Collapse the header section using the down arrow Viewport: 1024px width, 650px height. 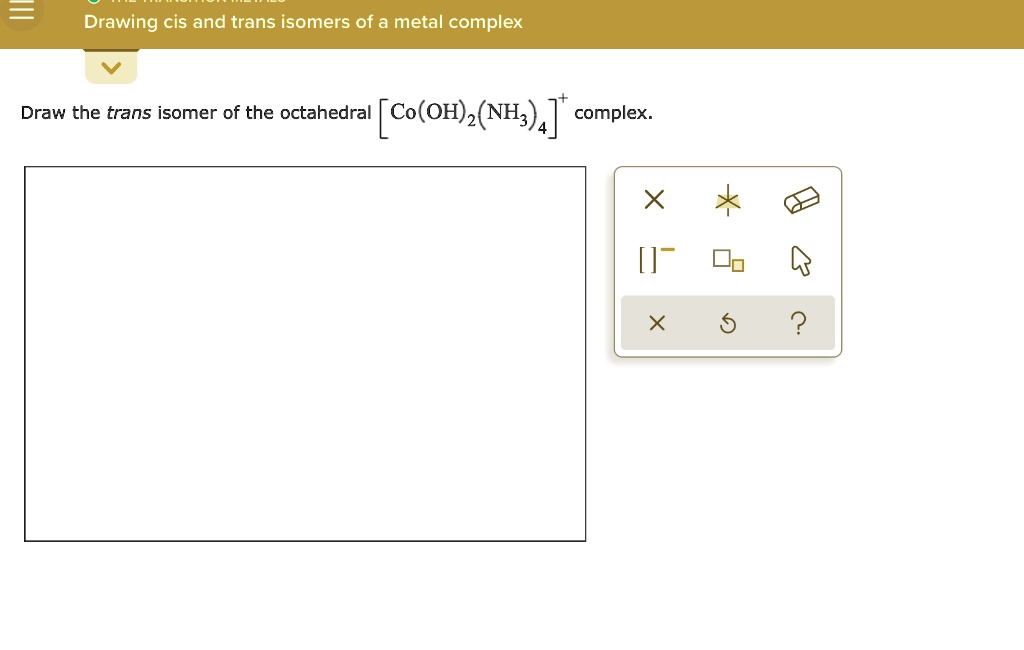(x=111, y=67)
